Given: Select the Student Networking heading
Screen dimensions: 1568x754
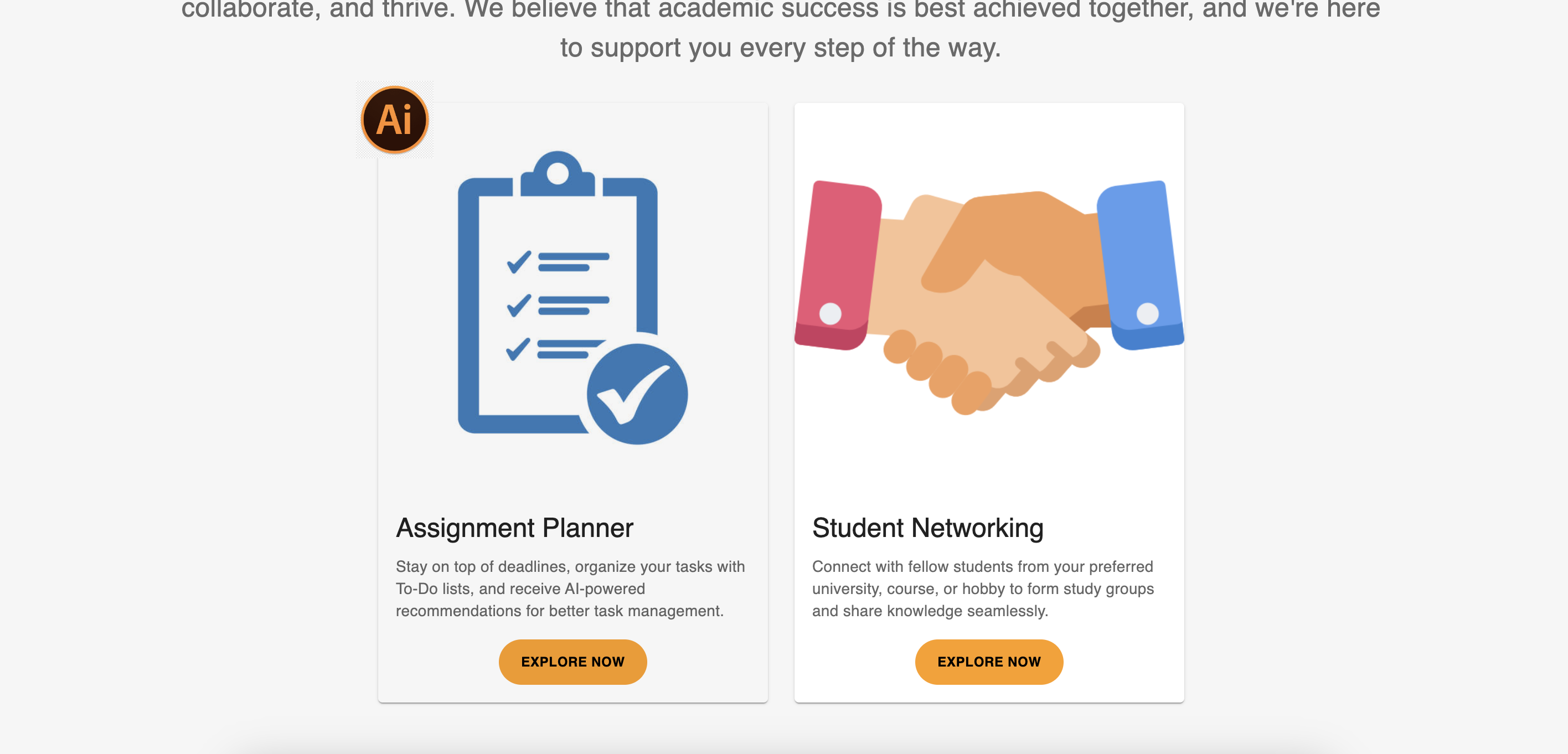Looking at the screenshot, I should click(x=927, y=528).
